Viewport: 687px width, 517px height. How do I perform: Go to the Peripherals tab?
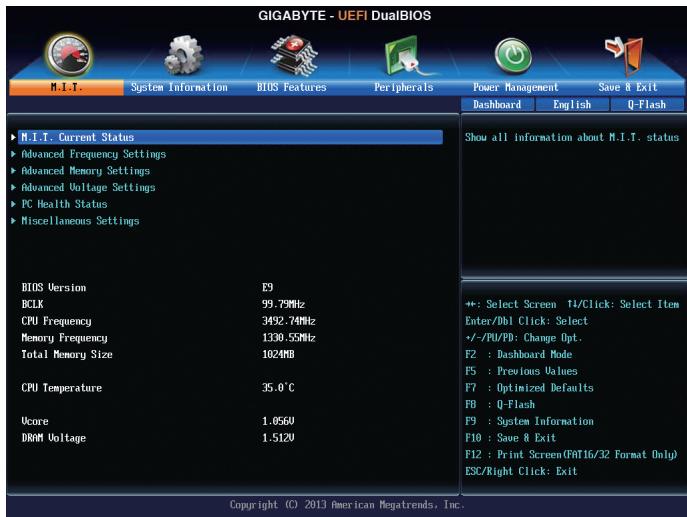pyautogui.click(x=404, y=87)
